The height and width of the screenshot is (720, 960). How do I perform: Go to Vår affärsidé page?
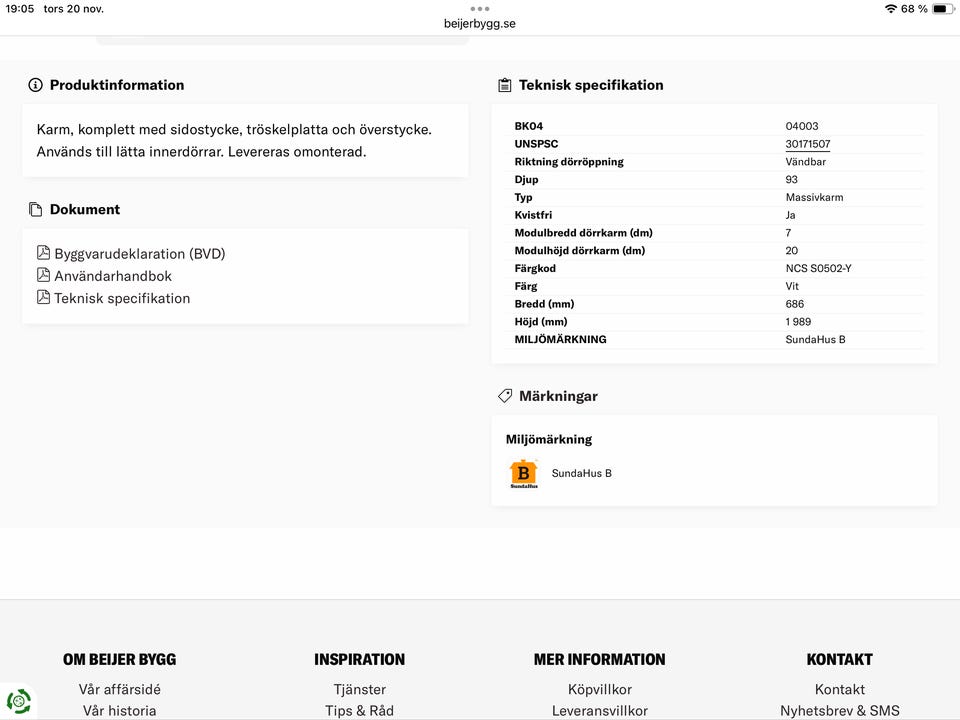click(120, 689)
